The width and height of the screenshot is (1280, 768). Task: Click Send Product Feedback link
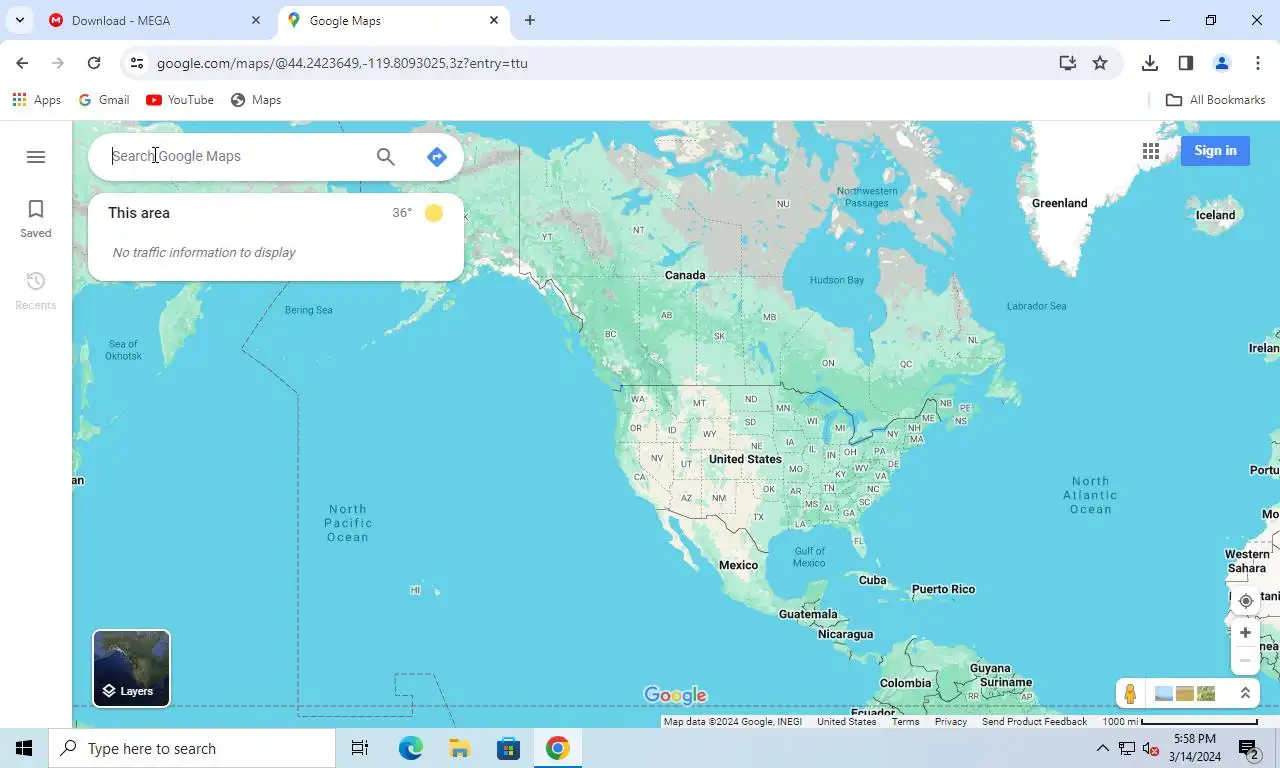1034,722
